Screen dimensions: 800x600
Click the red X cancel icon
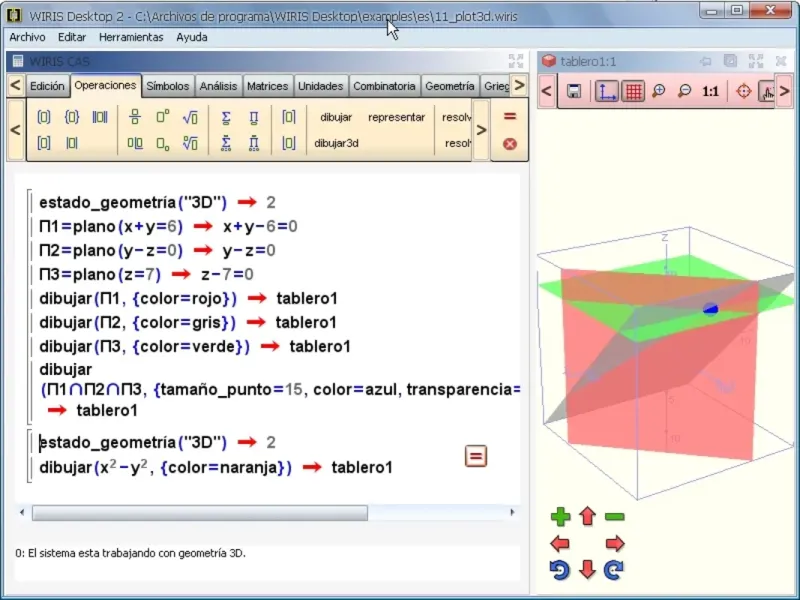(x=510, y=144)
